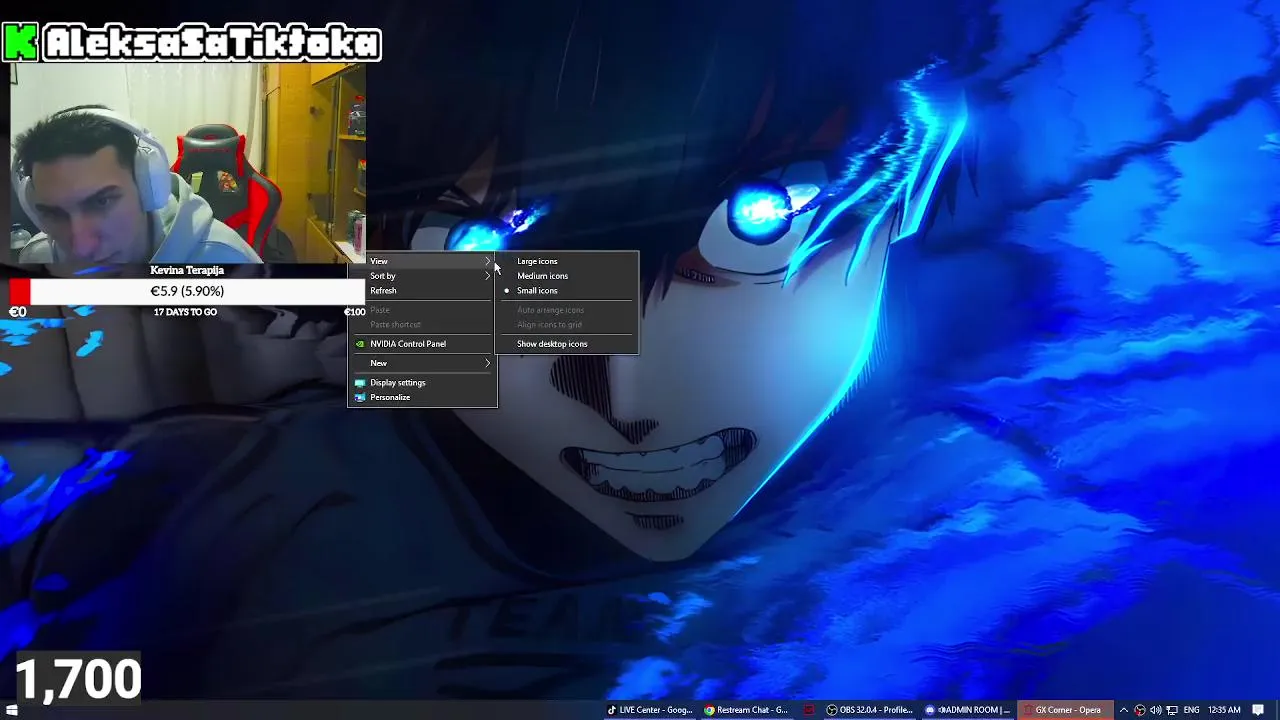Select Large icons view option
The image size is (1280, 720).
567,261
